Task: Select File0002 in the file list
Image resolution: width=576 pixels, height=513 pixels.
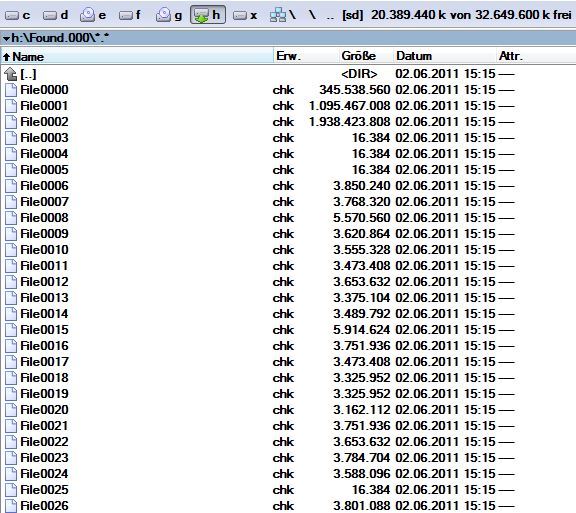Action: pyautogui.click(x=44, y=122)
